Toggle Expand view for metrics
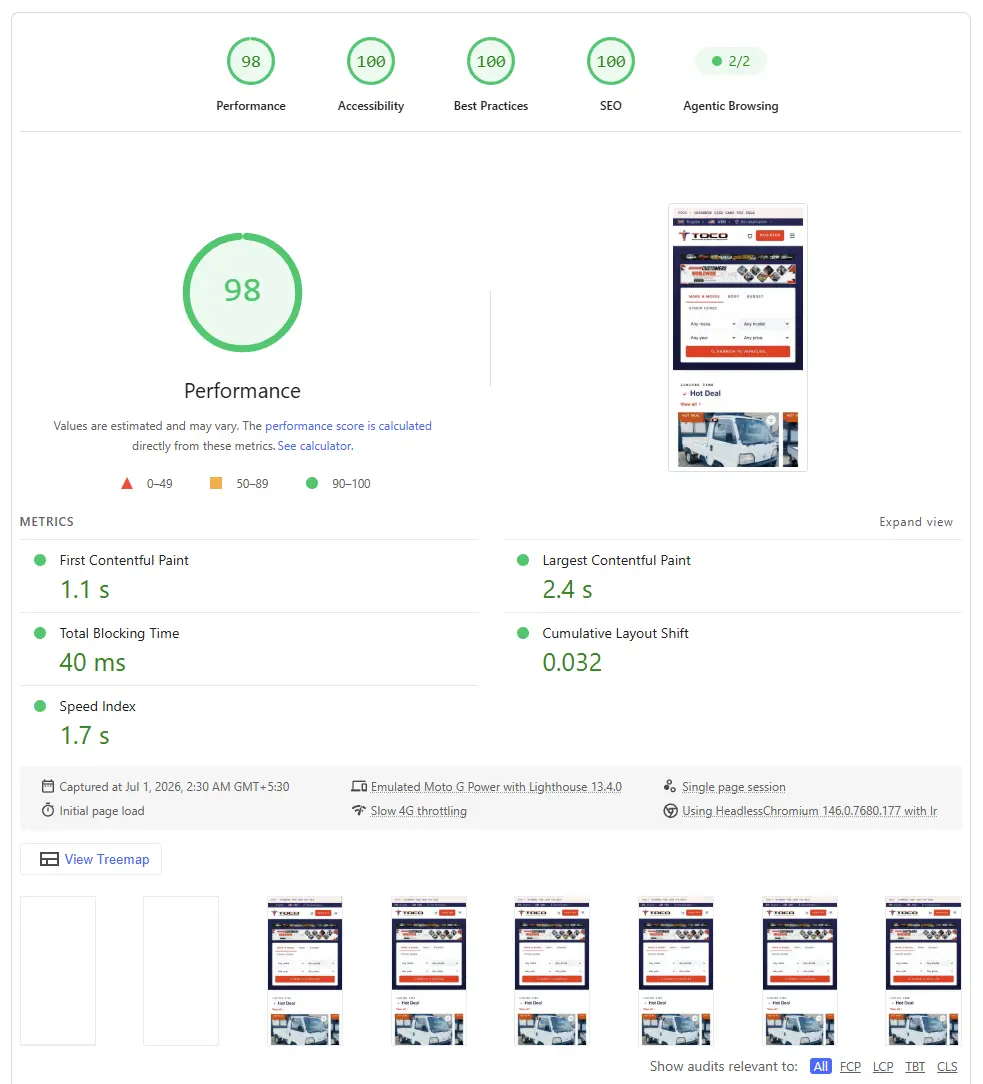 (915, 522)
